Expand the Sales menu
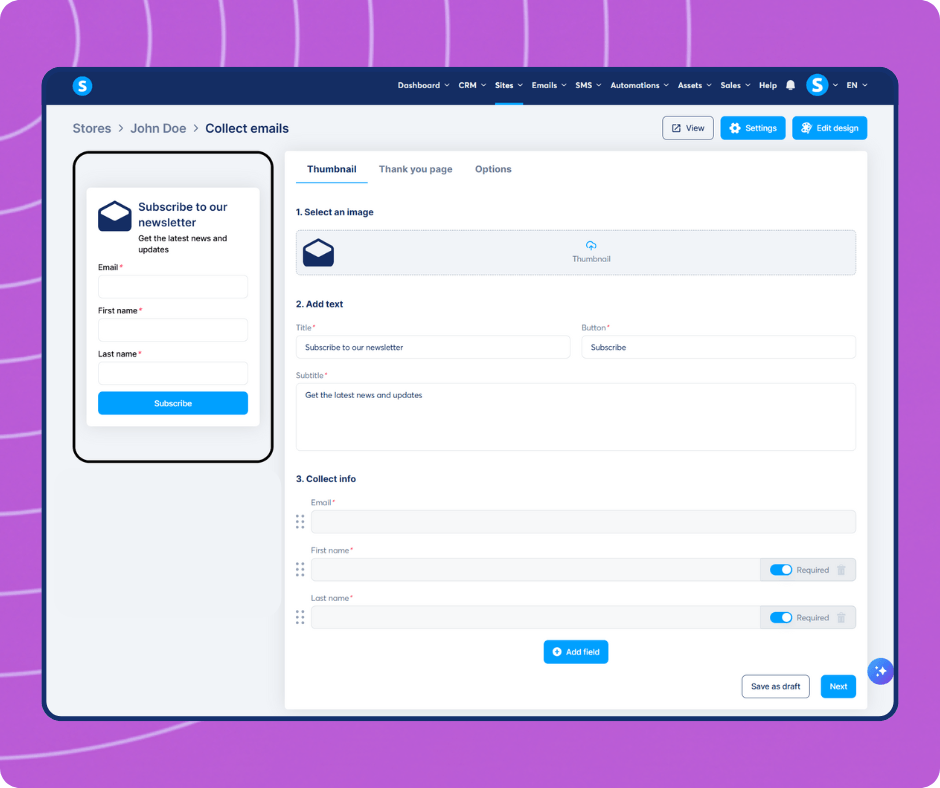940x788 pixels. pos(736,85)
